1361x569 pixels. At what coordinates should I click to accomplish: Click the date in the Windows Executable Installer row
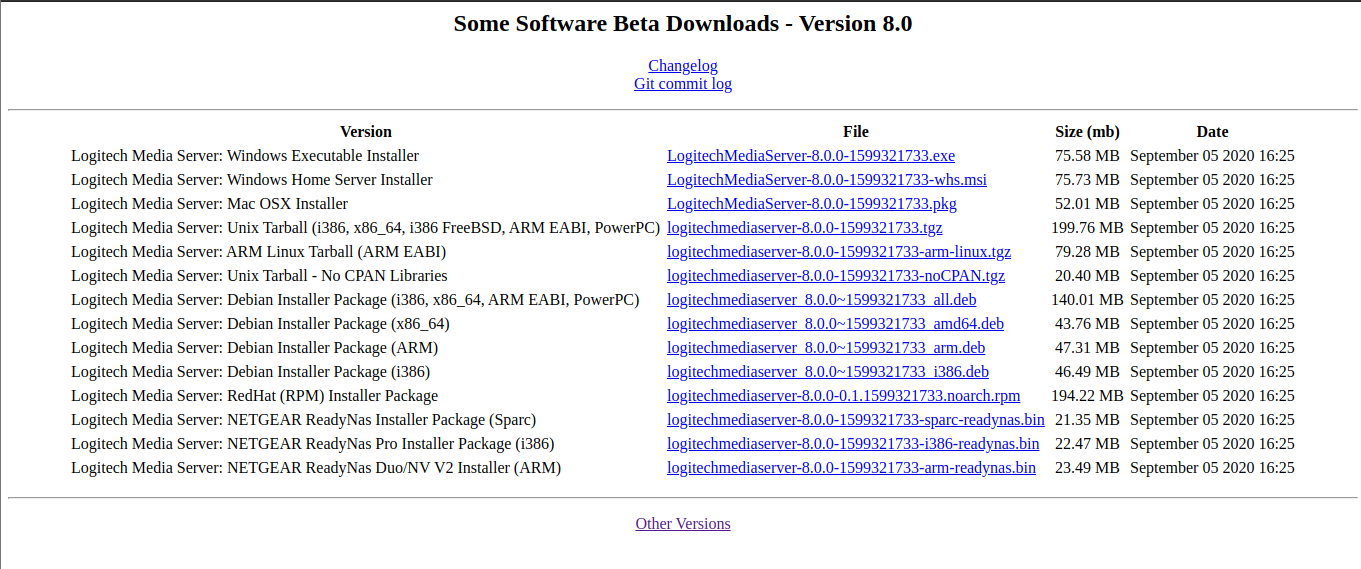pos(1212,156)
